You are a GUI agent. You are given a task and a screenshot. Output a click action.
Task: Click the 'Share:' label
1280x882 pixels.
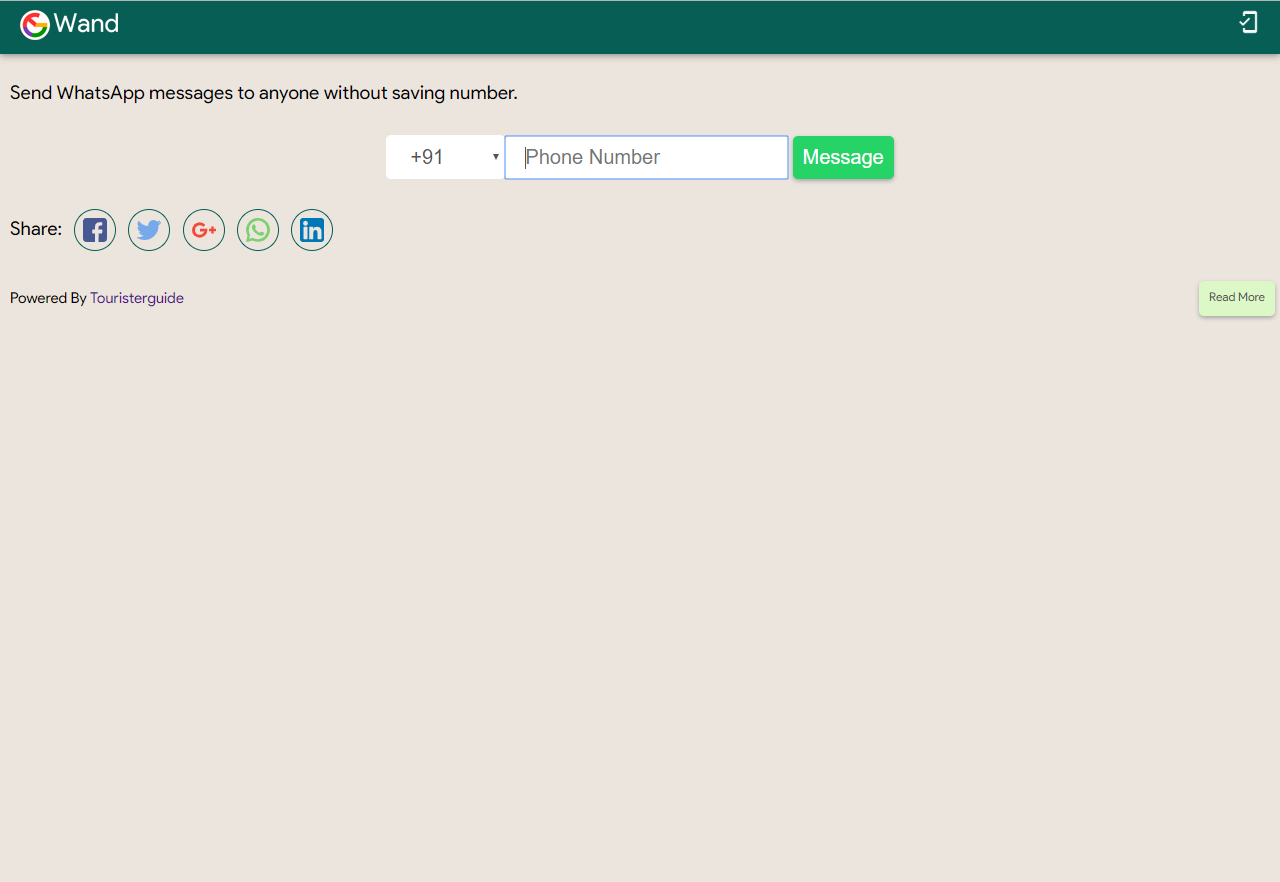click(x=36, y=229)
